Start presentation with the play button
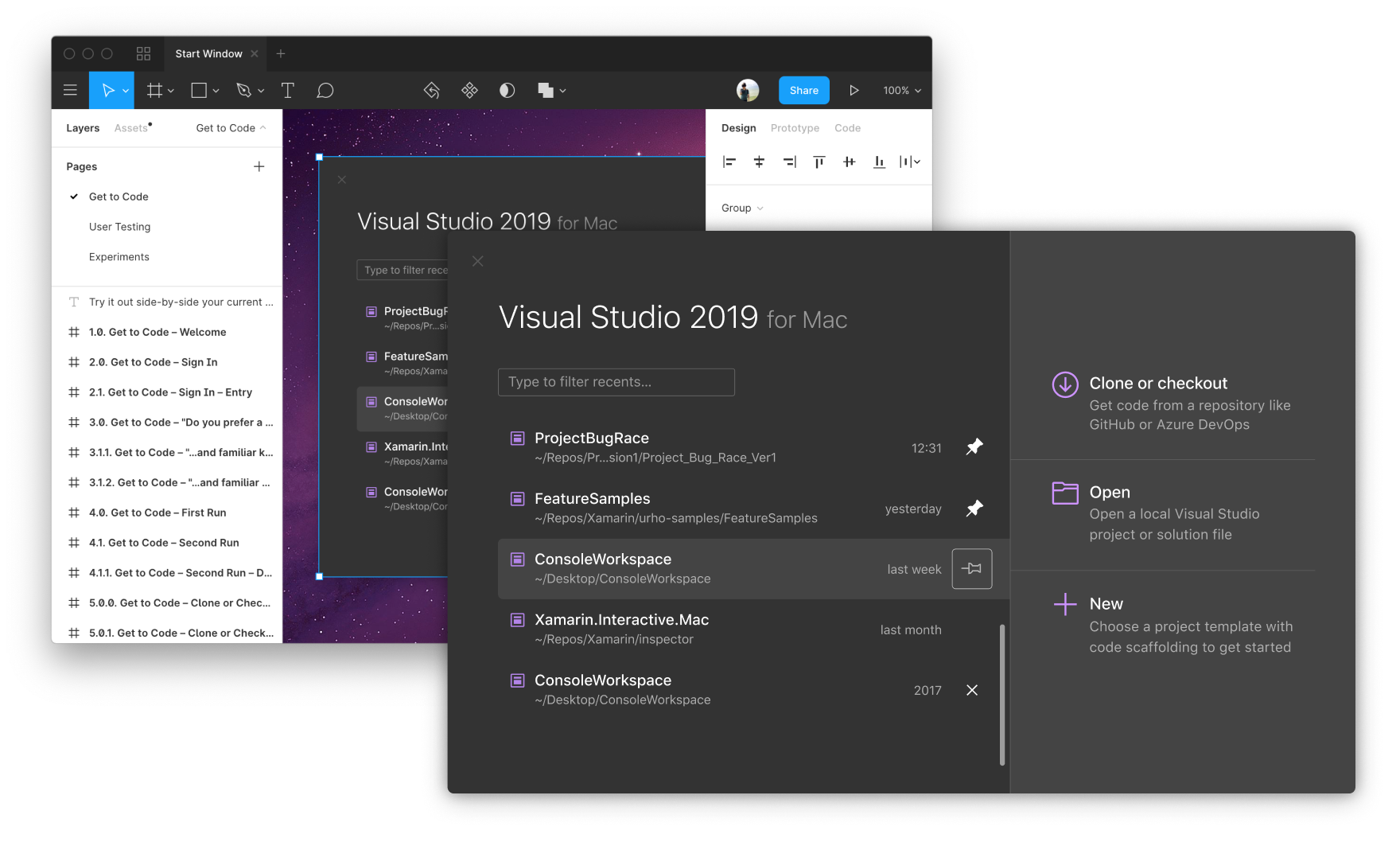1400x842 pixels. coord(854,90)
